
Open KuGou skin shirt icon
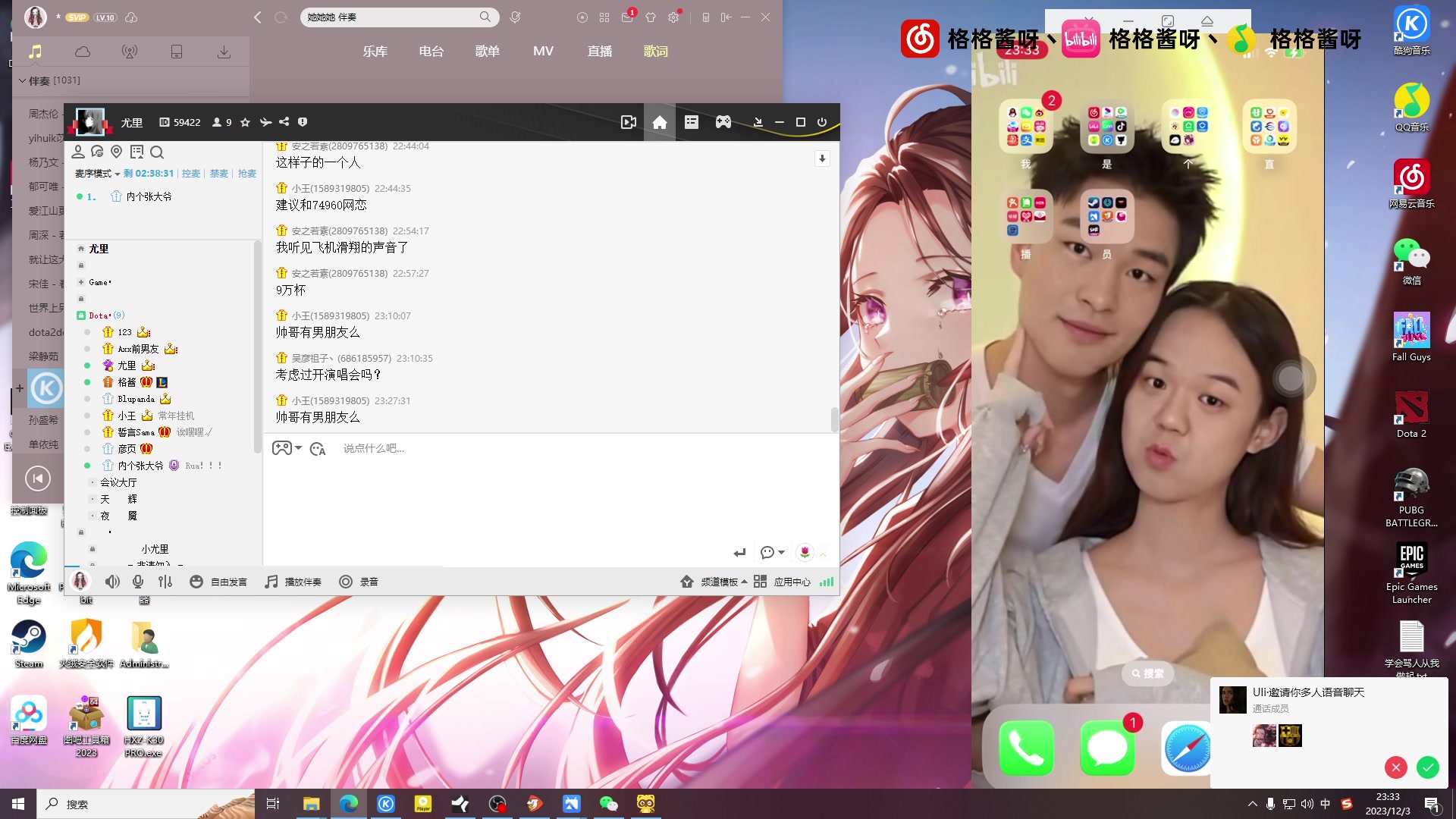[651, 17]
